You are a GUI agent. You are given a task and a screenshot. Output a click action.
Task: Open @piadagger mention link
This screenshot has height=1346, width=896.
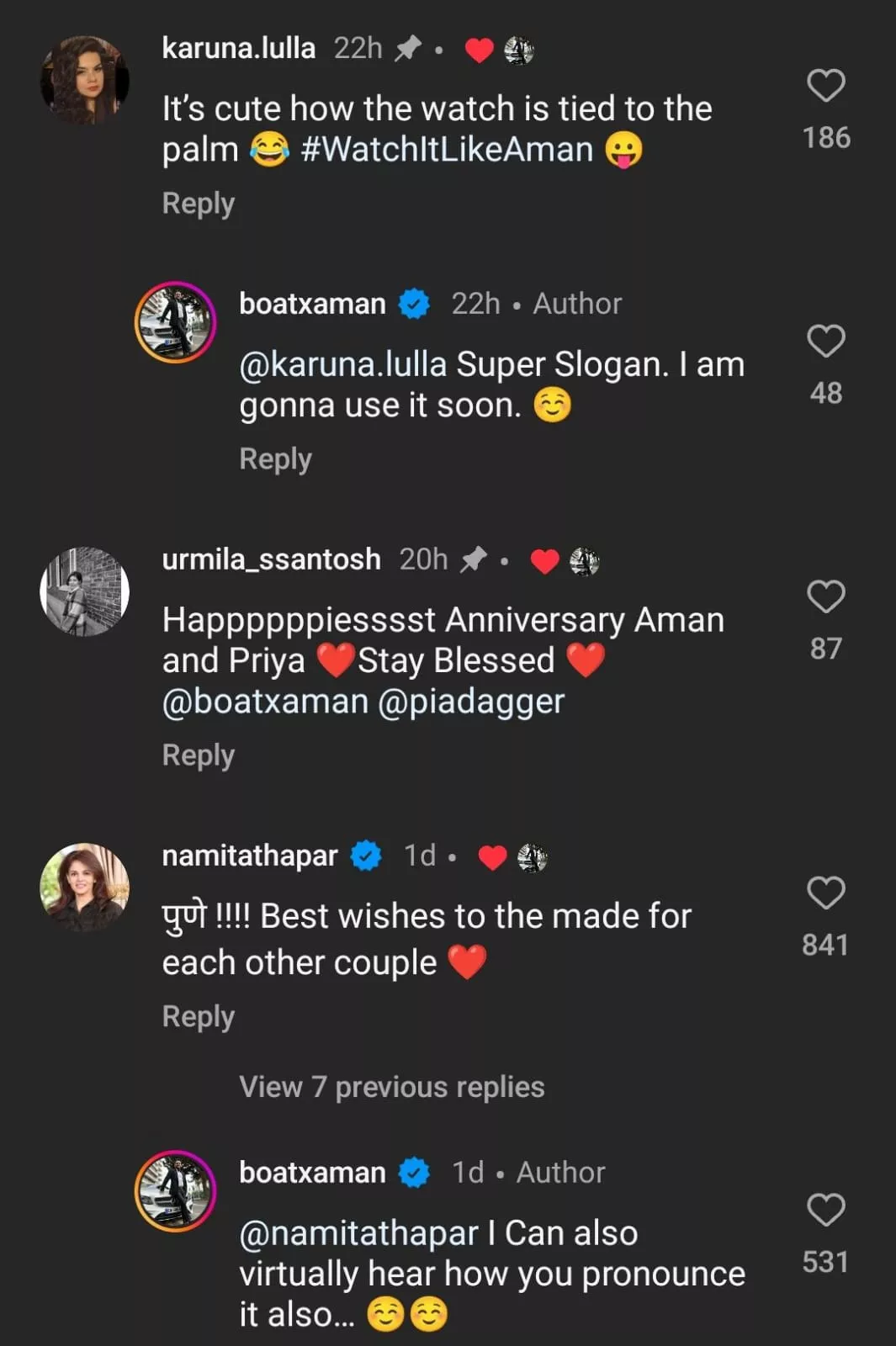(x=471, y=702)
